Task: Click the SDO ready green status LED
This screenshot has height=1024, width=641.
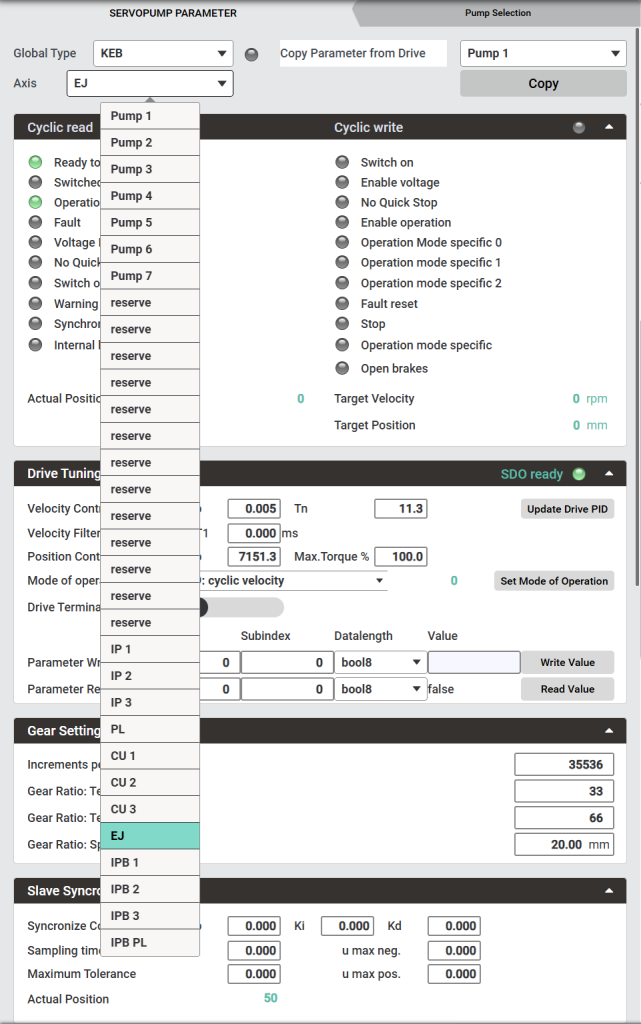Action: (578, 474)
